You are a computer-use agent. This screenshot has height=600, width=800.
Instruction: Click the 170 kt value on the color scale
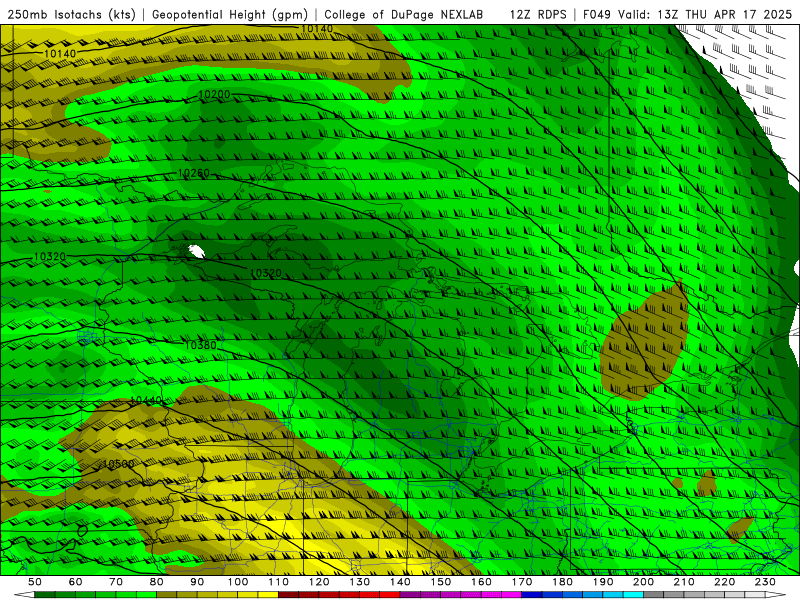pos(522,582)
